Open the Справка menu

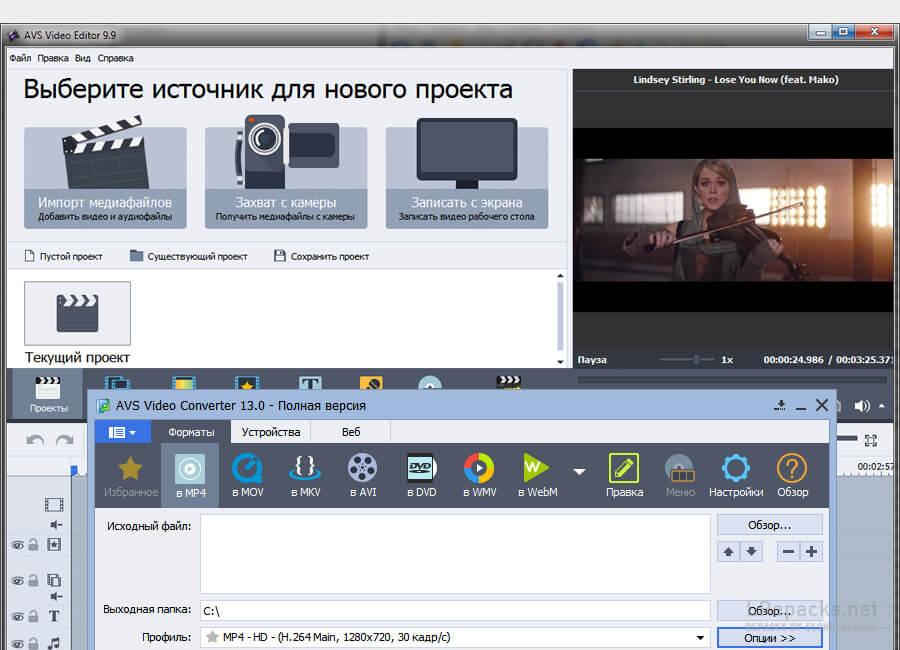[x=115, y=58]
